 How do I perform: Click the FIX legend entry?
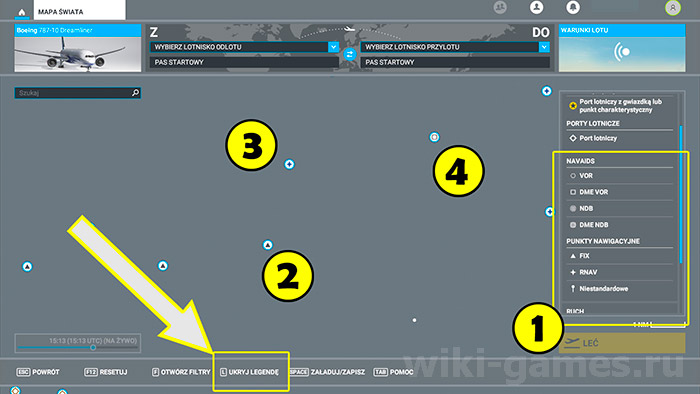(620, 256)
